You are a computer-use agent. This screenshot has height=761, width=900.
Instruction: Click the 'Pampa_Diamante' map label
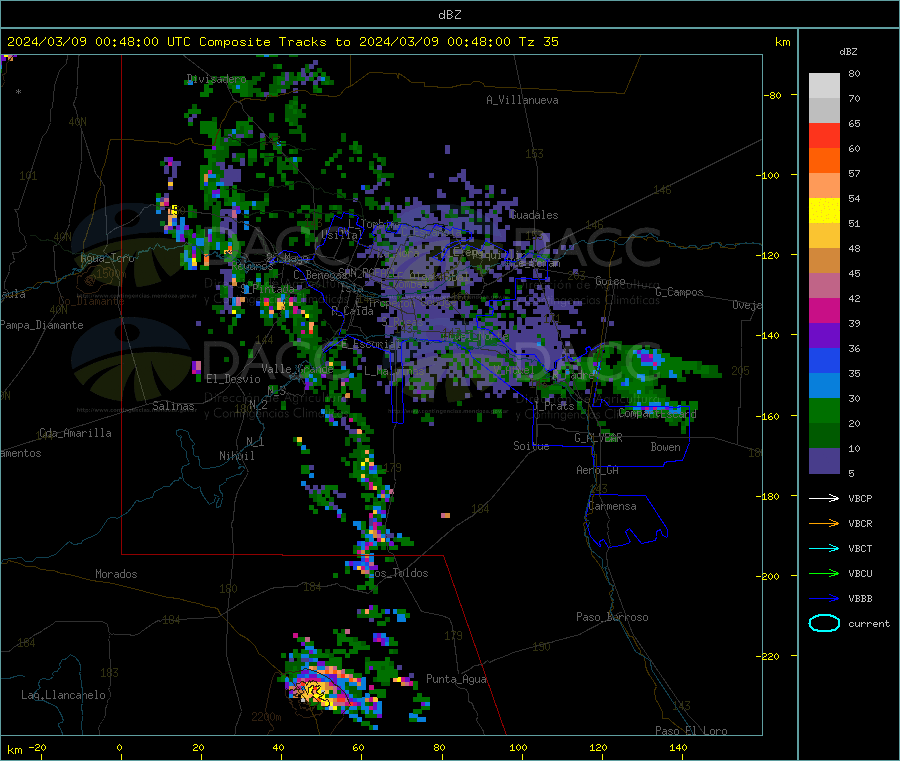(41, 325)
